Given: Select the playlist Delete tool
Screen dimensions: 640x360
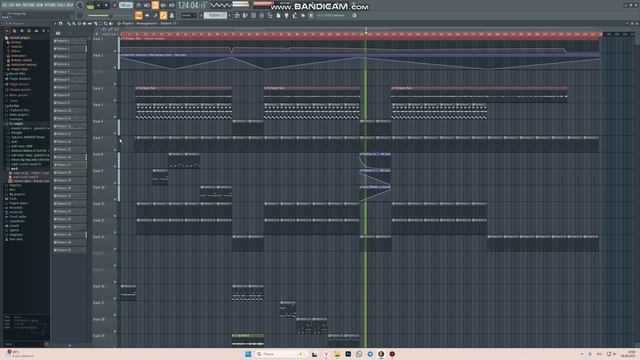Looking at the screenshot, I should pos(79,24).
